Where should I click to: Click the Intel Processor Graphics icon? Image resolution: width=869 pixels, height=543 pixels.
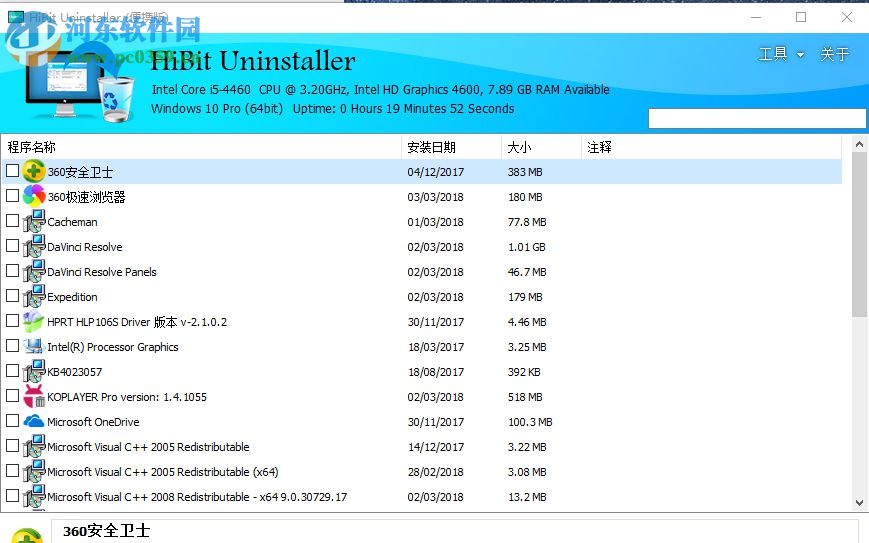(x=34, y=346)
